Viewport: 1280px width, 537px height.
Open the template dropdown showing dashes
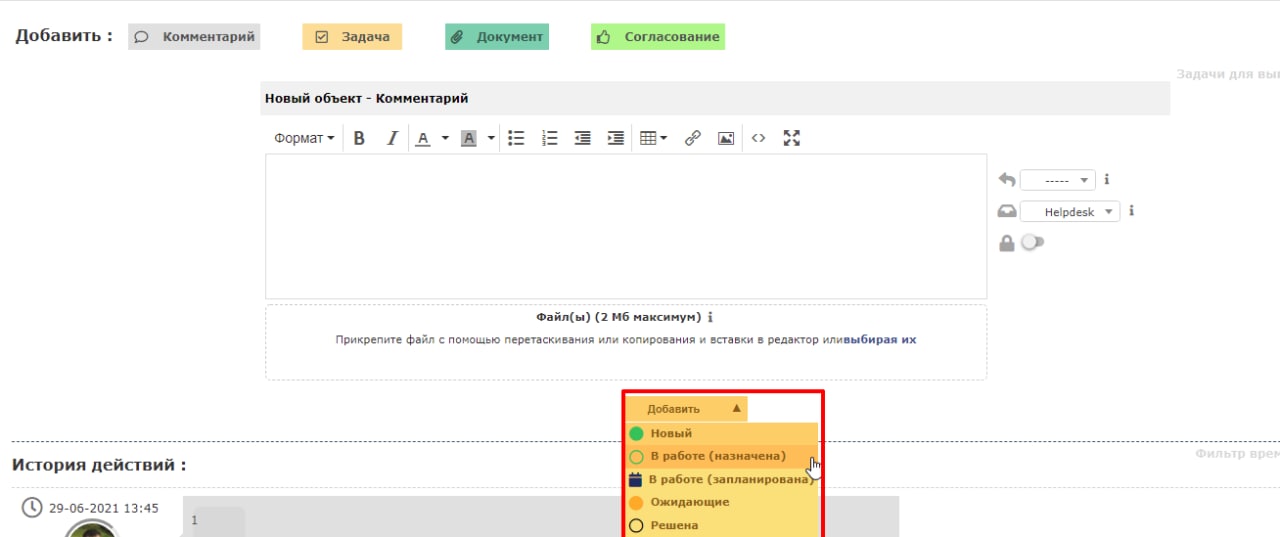[x=1058, y=181]
